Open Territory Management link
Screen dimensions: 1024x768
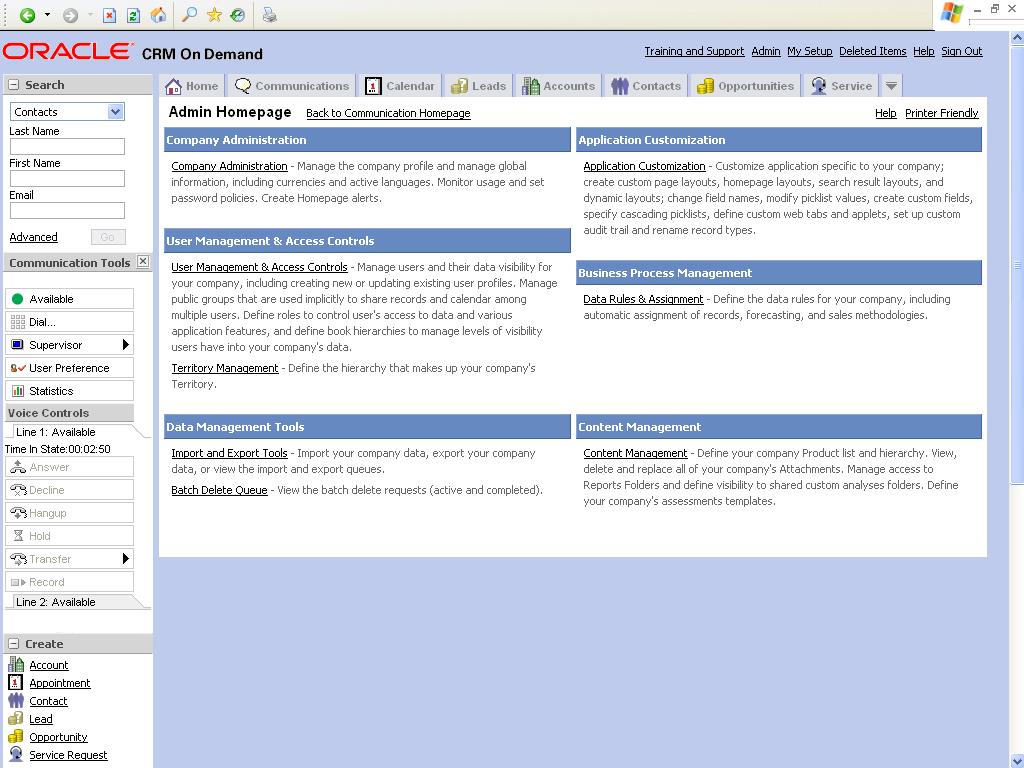click(x=225, y=368)
